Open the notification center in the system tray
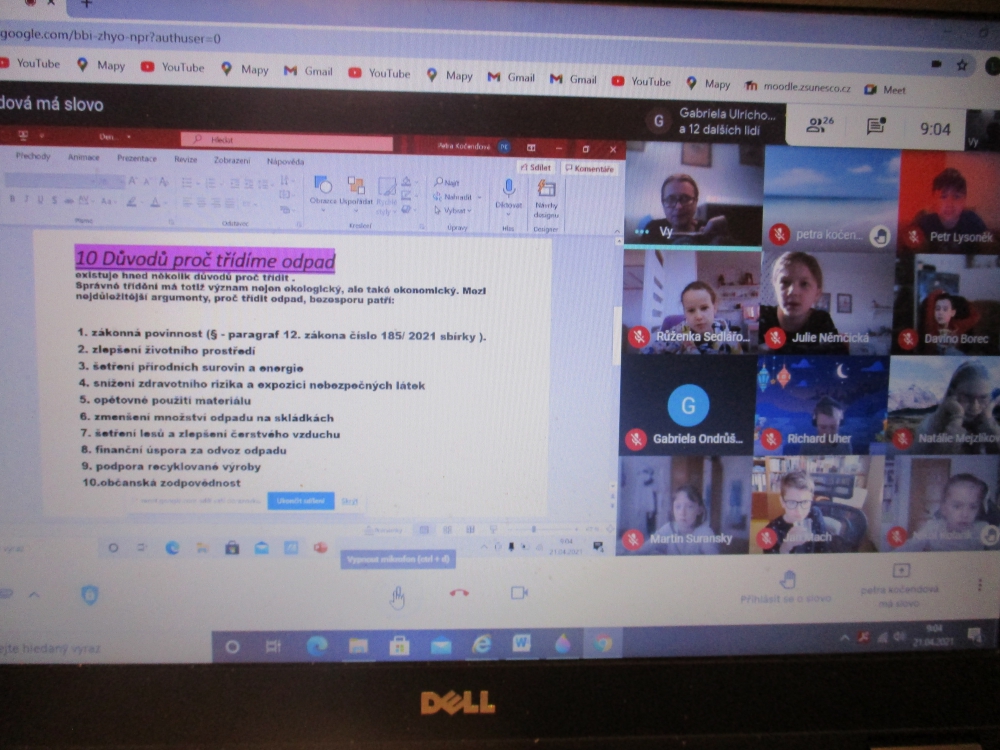The height and width of the screenshot is (750, 1000). [x=974, y=635]
